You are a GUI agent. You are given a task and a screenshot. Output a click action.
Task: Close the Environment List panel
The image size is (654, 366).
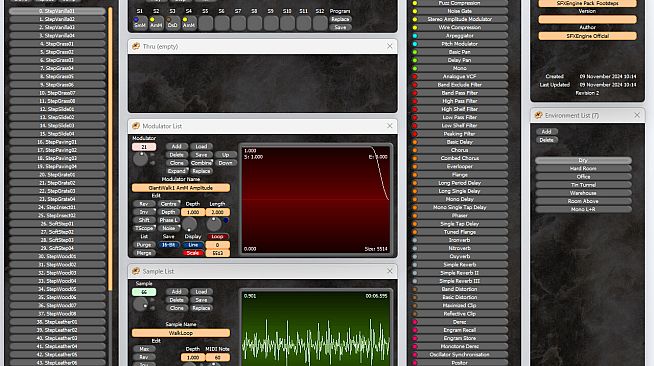[637, 115]
